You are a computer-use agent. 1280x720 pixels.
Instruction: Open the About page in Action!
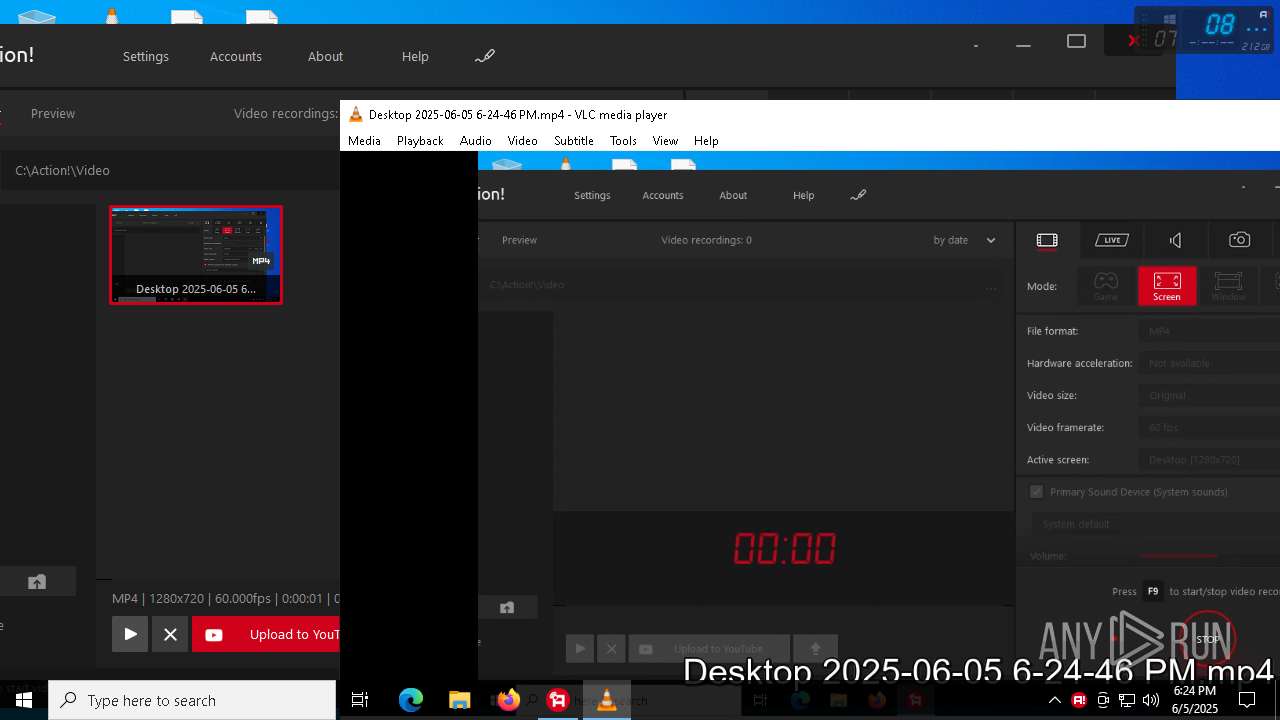point(325,56)
